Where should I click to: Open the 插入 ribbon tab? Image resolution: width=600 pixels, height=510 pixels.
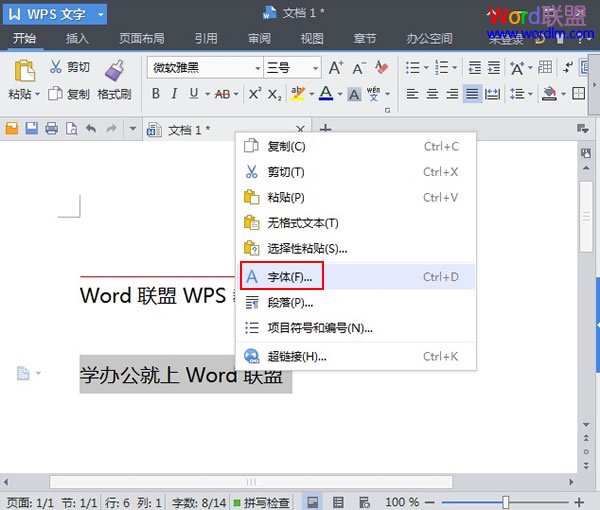click(77, 39)
